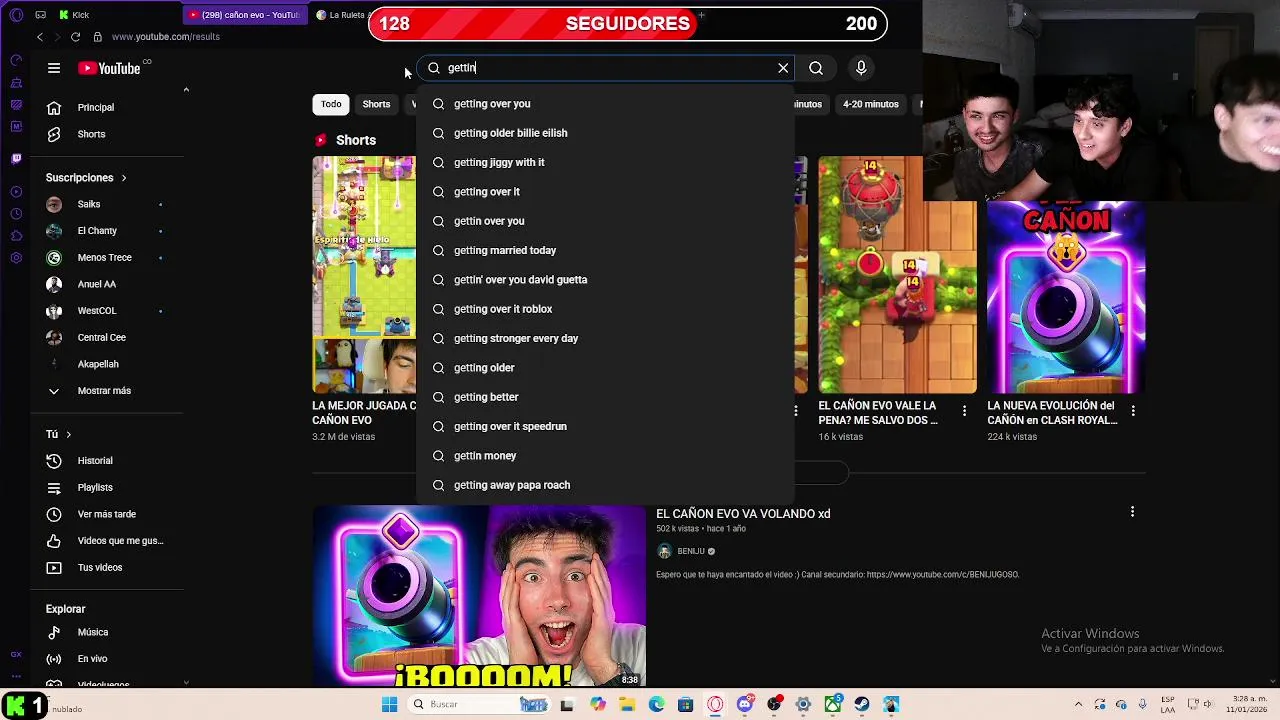The width and height of the screenshot is (1280, 720).
Task: Select the 4-20 minutos filter chip
Action: coord(870,104)
